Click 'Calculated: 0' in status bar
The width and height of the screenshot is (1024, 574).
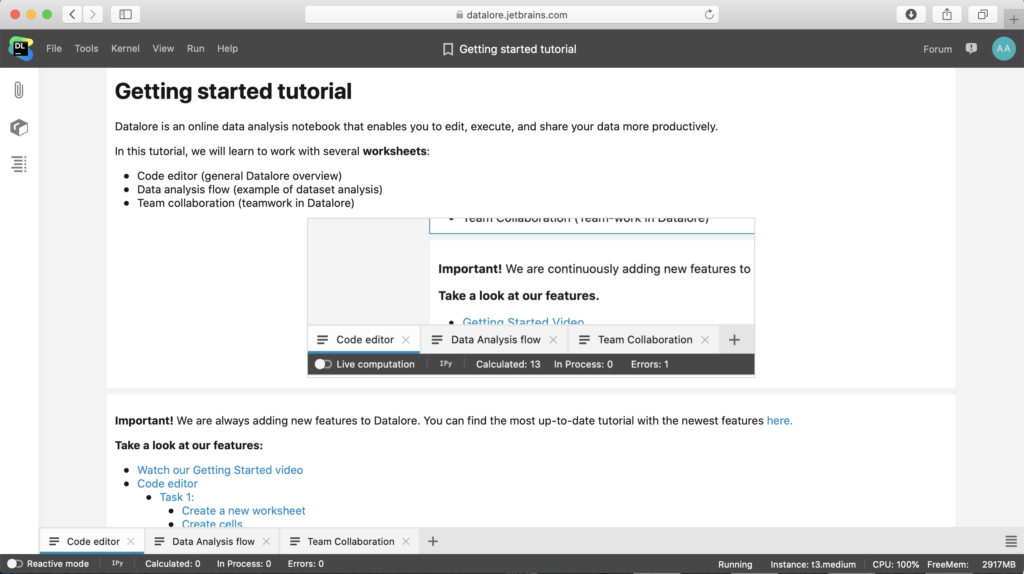pyautogui.click(x=172, y=564)
